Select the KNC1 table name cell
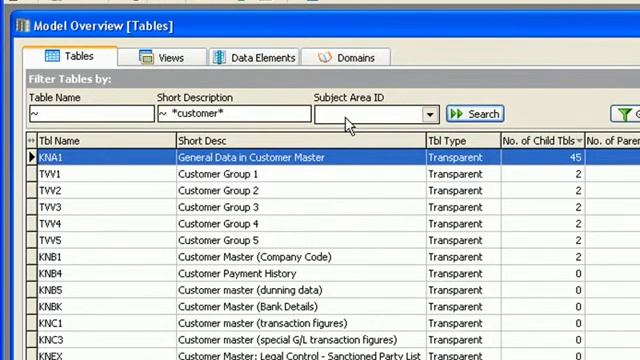Image resolution: width=640 pixels, height=360 pixels. (107, 323)
